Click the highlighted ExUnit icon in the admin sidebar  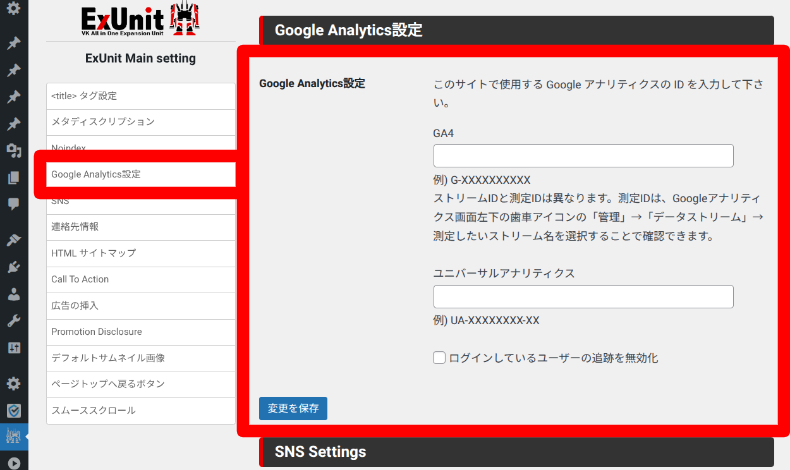tap(14, 436)
